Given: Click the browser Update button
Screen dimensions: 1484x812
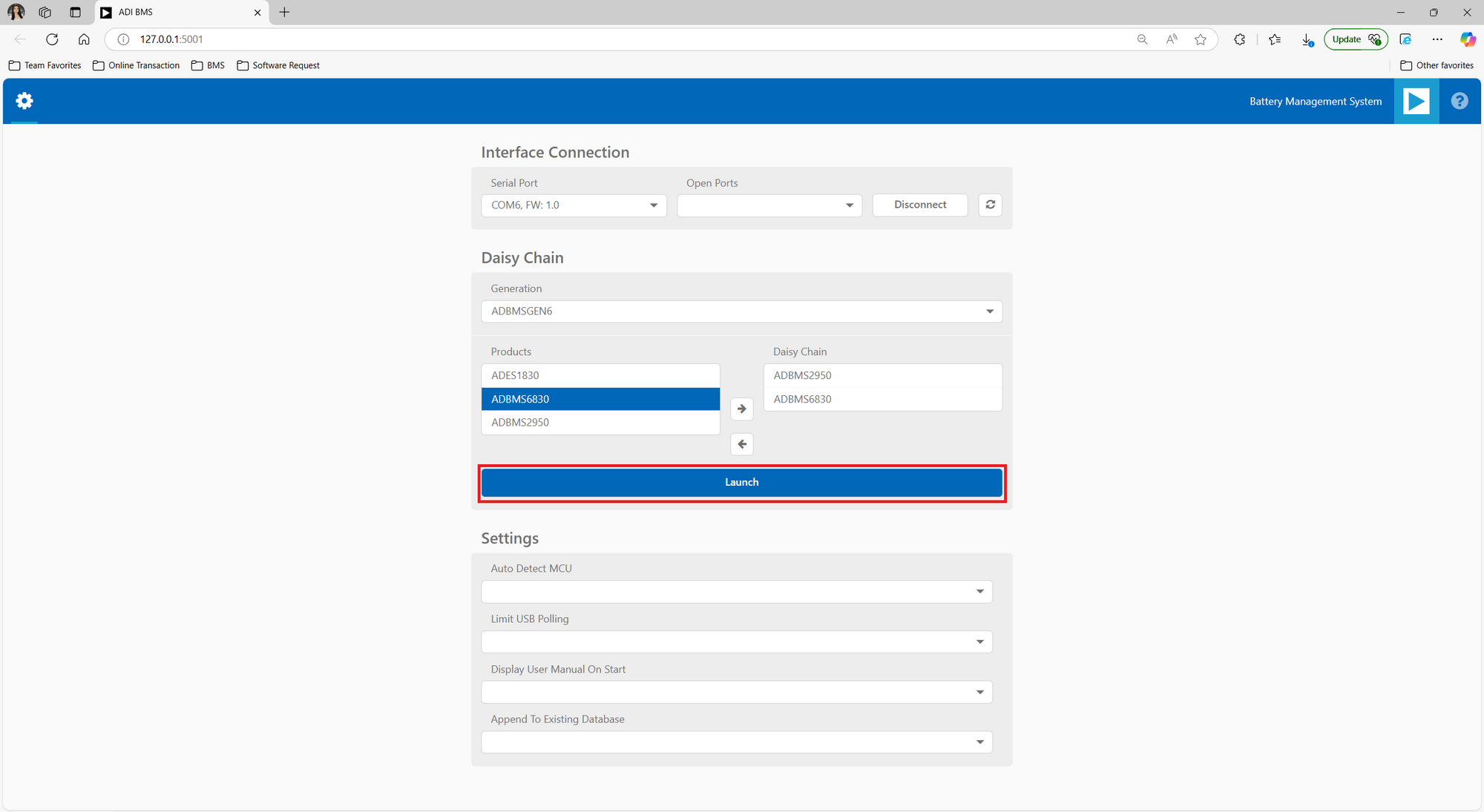Looking at the screenshot, I should tap(1356, 39).
